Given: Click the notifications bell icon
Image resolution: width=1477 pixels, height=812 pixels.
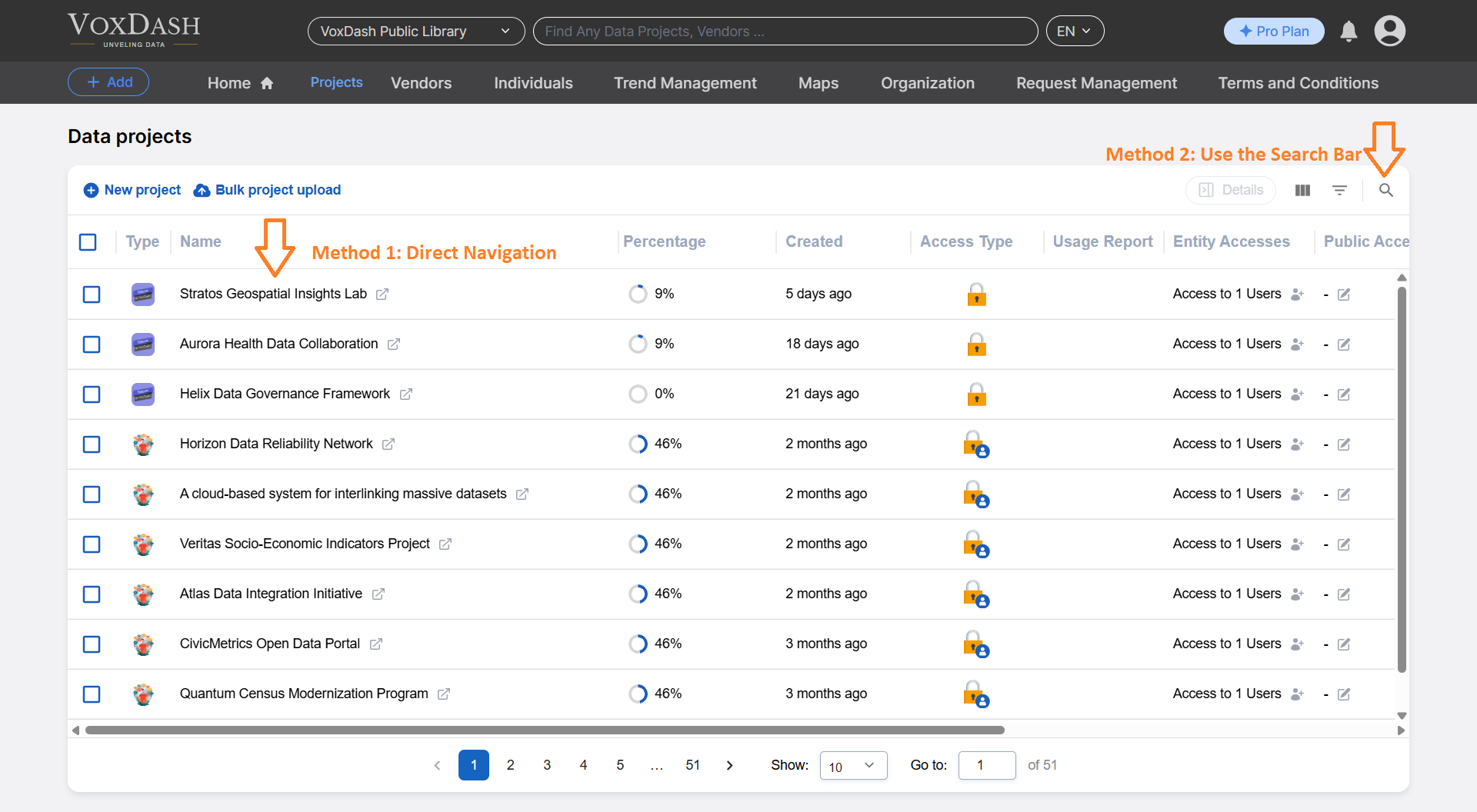Looking at the screenshot, I should (1349, 32).
